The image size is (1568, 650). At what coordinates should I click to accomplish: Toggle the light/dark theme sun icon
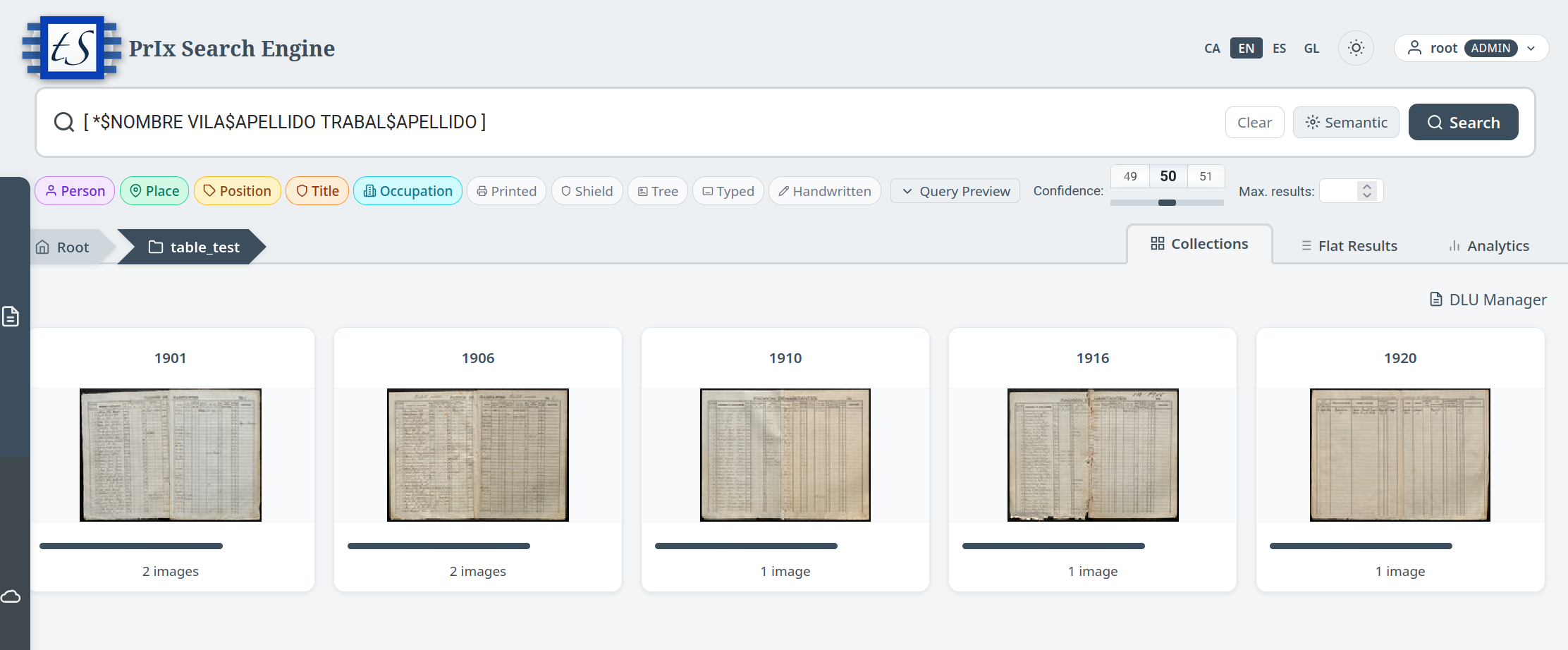(1356, 48)
